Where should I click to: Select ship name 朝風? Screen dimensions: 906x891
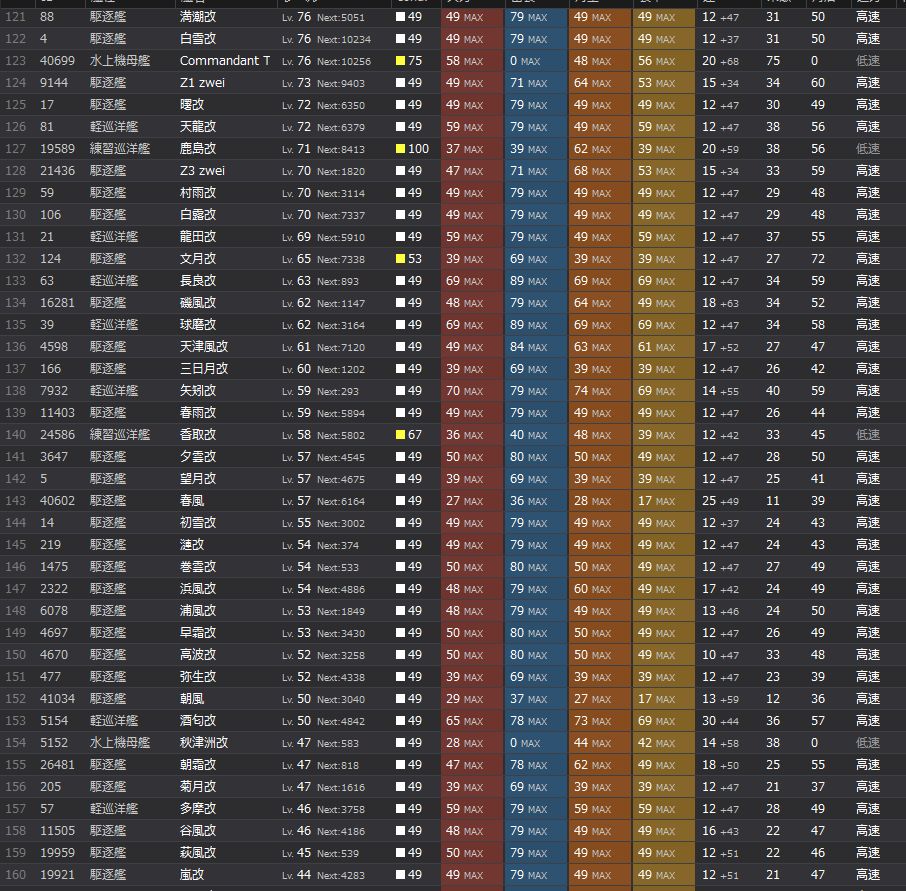(x=192, y=699)
